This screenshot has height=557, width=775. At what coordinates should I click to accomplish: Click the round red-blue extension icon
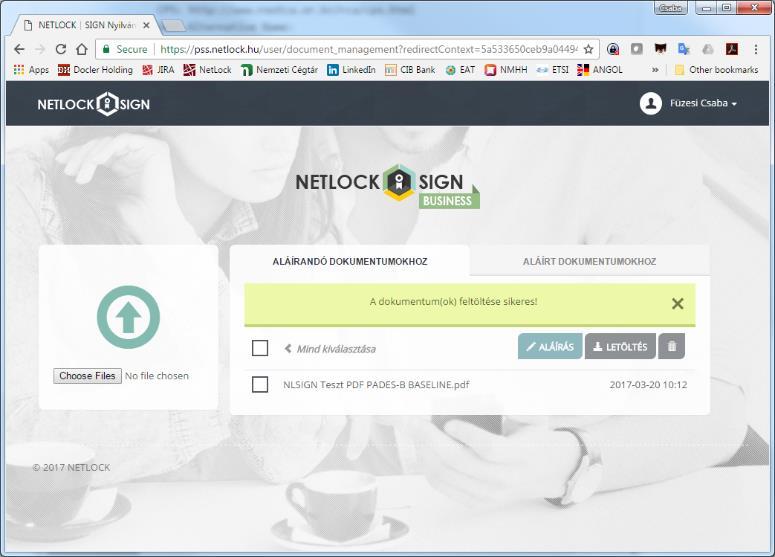click(x=613, y=49)
